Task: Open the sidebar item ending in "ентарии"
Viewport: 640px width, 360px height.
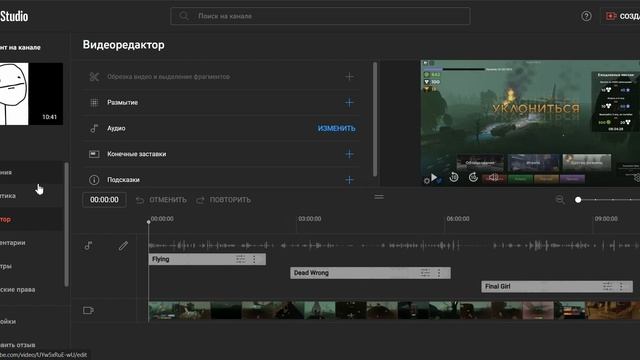Action: pyautogui.click(x=31, y=242)
